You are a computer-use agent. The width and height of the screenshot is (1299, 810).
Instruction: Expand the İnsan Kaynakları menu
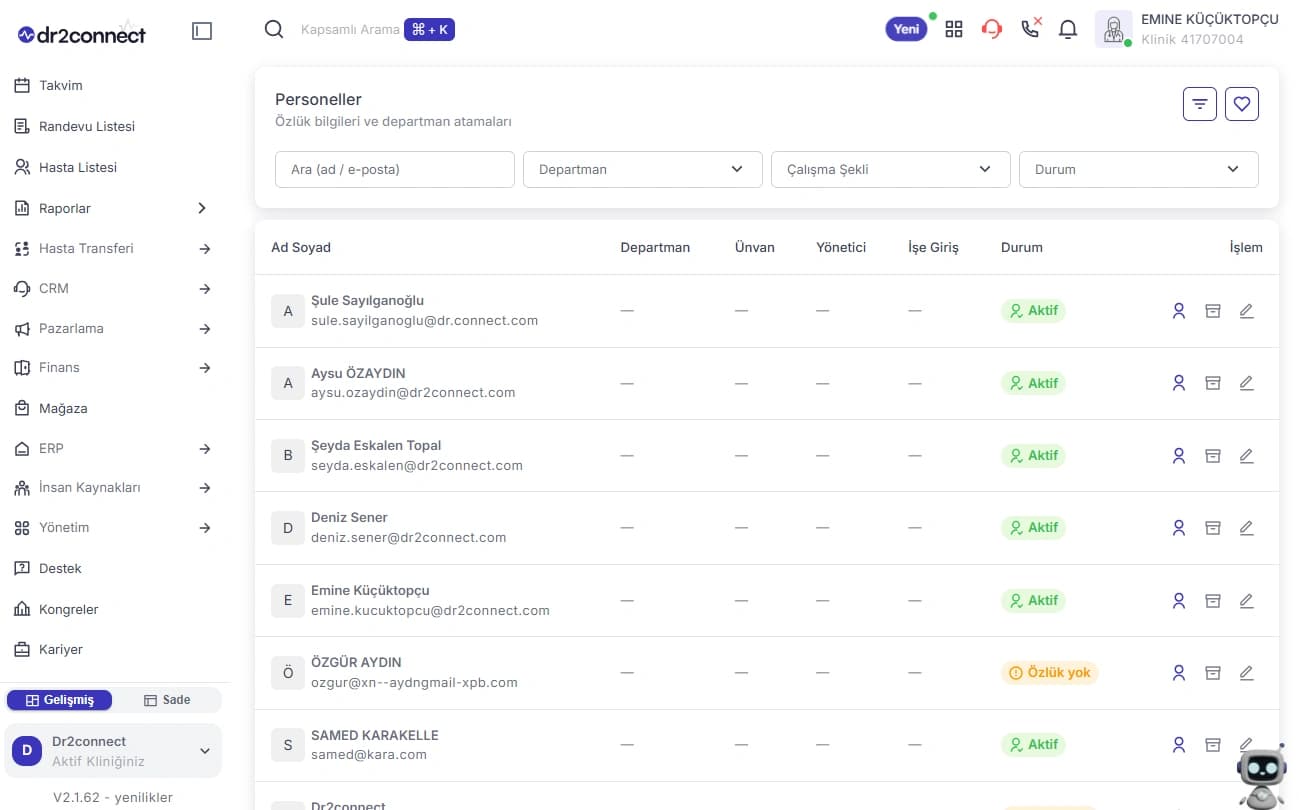coord(112,488)
